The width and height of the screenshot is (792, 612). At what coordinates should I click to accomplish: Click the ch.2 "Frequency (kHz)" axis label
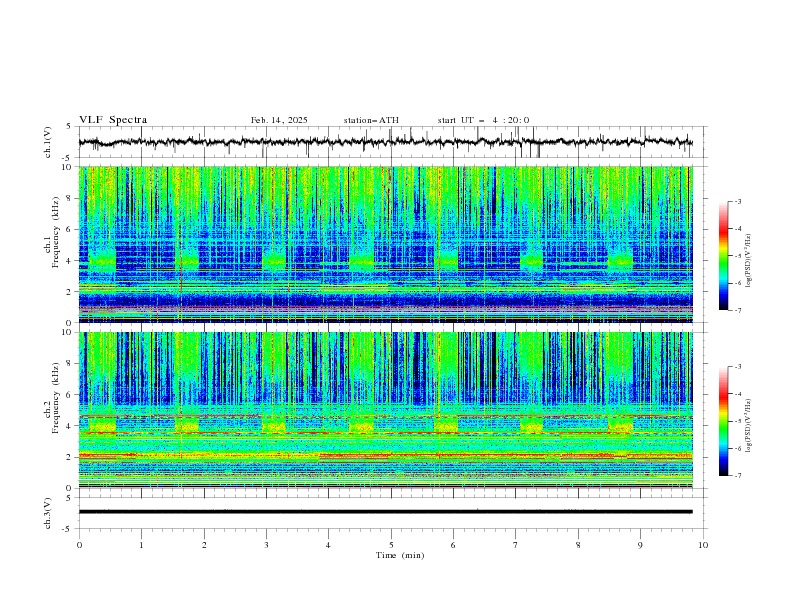(x=55, y=397)
